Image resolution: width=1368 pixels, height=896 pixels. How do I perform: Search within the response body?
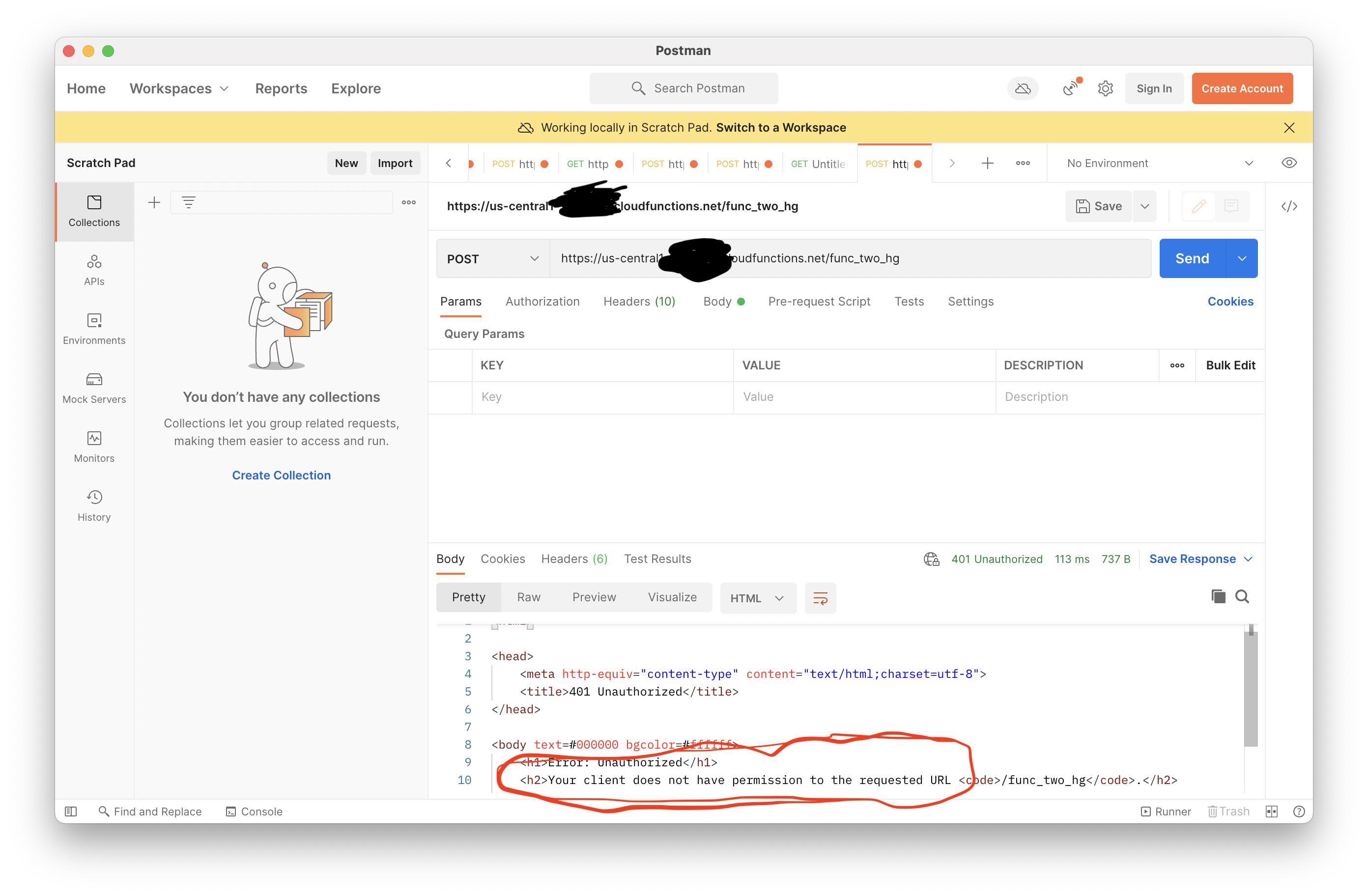pos(1242,596)
